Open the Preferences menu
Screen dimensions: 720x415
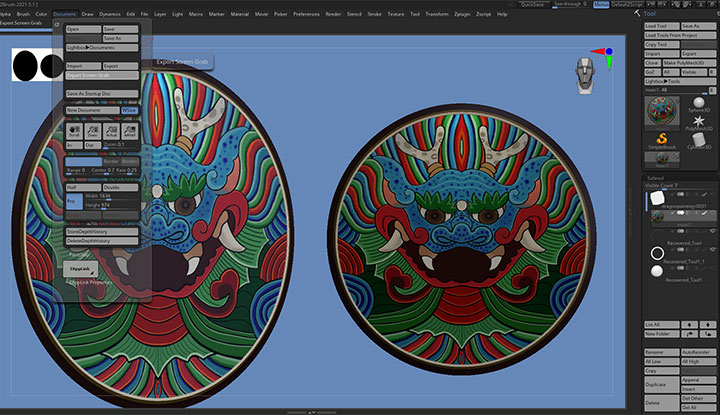pyautogui.click(x=306, y=14)
